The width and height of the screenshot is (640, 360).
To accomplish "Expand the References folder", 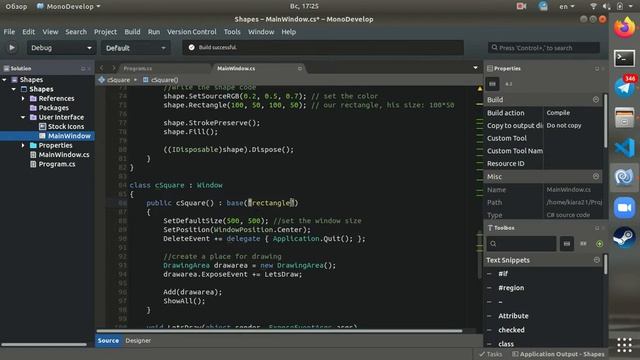I will point(23,98).
